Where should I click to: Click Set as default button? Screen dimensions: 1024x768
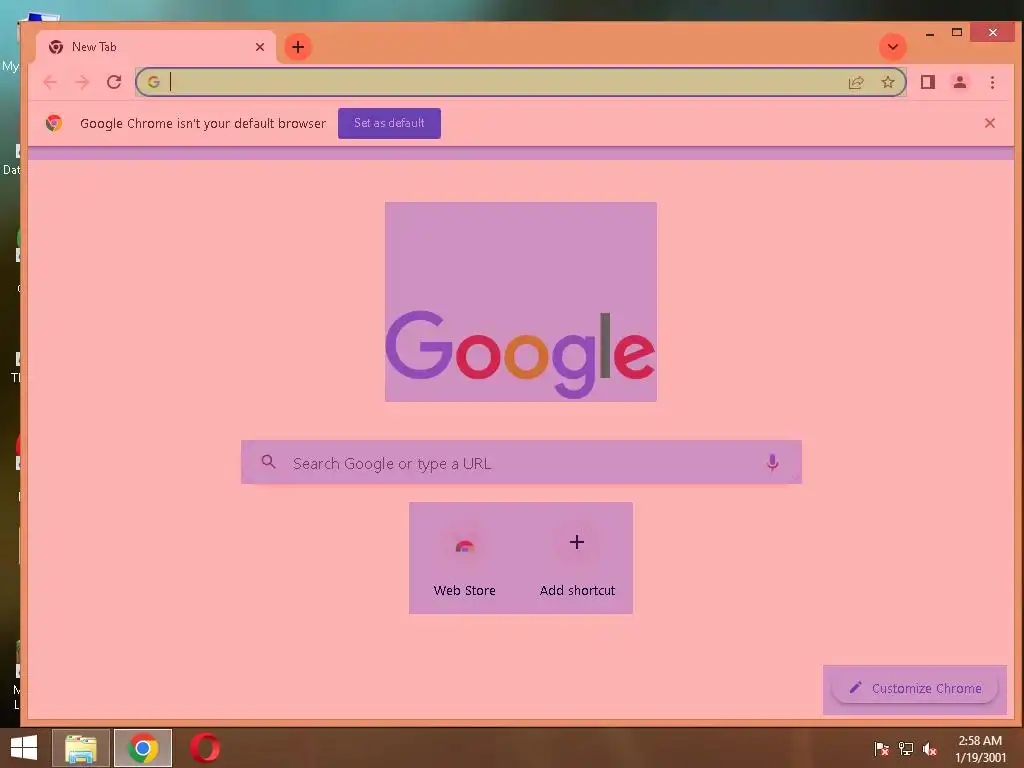pos(389,123)
